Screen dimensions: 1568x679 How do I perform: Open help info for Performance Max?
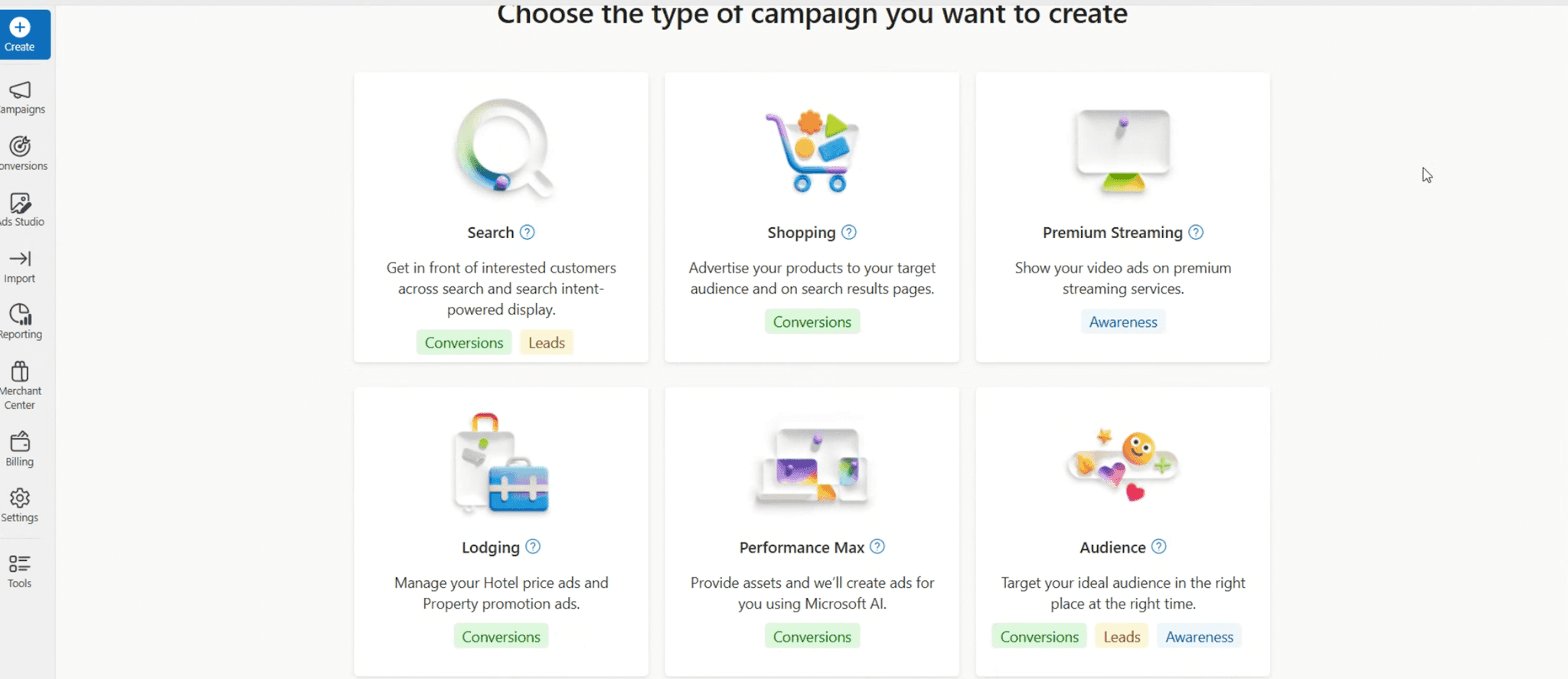tap(877, 547)
